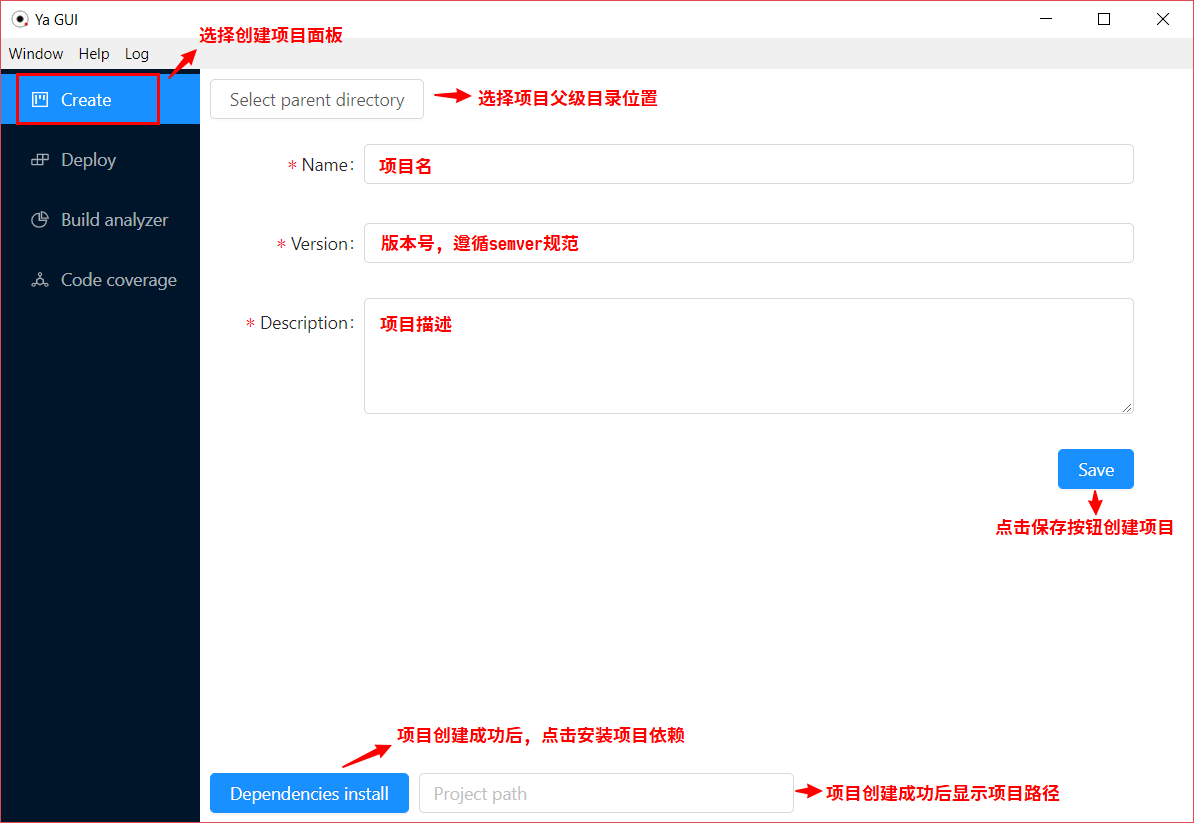The width and height of the screenshot is (1194, 823).
Task: Minimize the Ya GUI window
Action: coord(1046,19)
